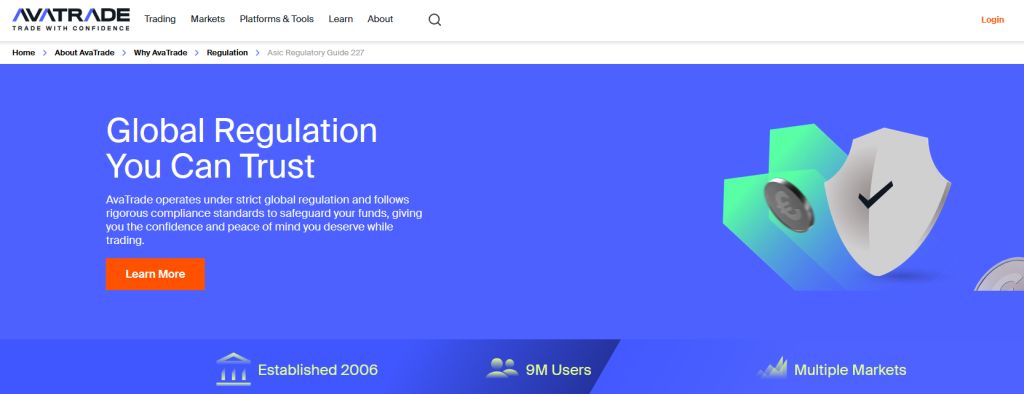Image resolution: width=1024 pixels, height=394 pixels.
Task: Click the Established 2006 text
Action: [x=318, y=370]
